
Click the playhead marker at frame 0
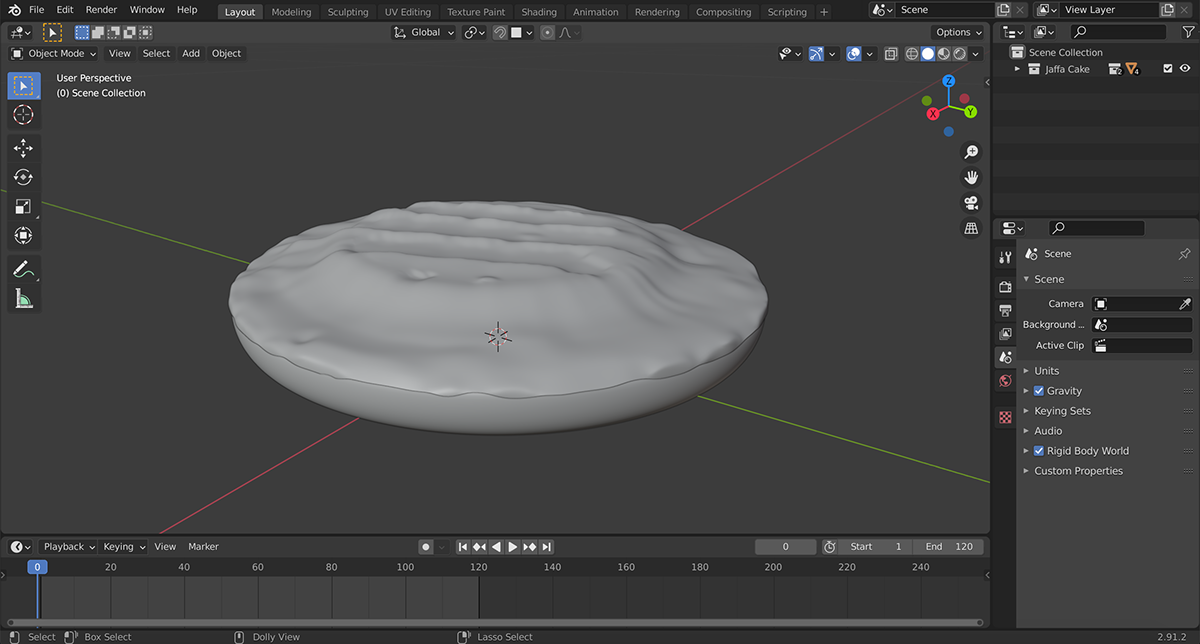click(x=37, y=567)
